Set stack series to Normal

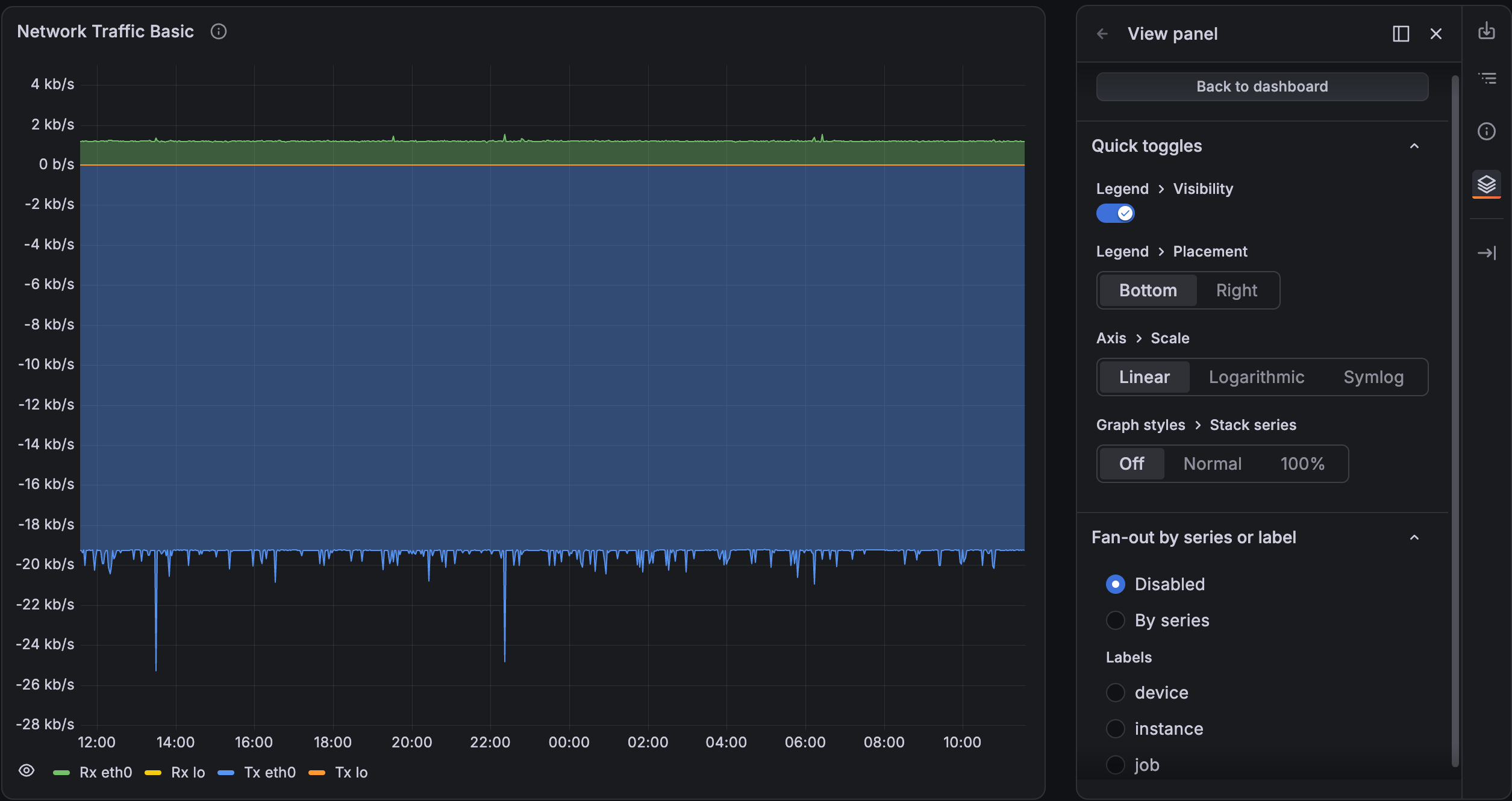point(1213,464)
